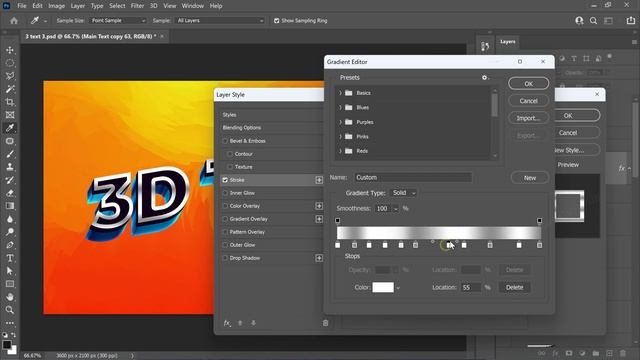Screen dimensions: 640x360
Task: Click the Home icon in options bar
Action: 14,20
